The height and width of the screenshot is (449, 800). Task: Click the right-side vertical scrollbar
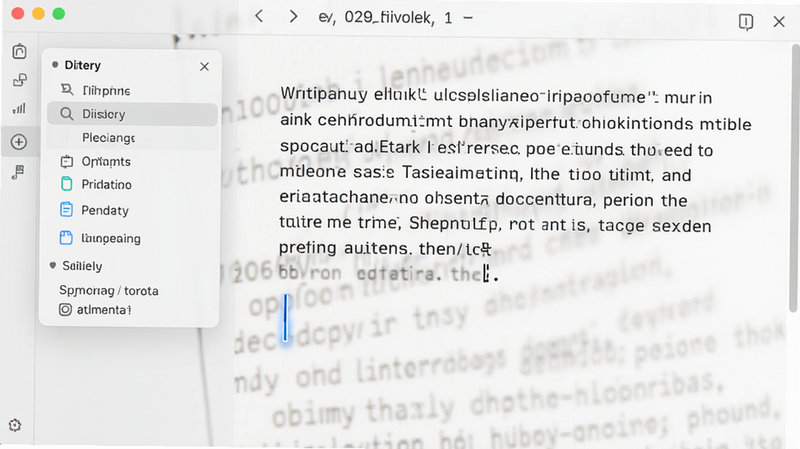tap(794, 178)
